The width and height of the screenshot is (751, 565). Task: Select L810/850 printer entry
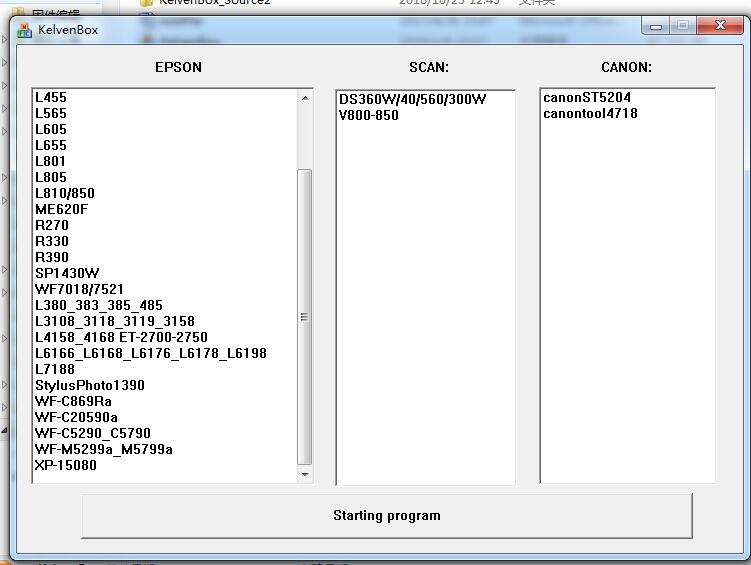(65, 193)
